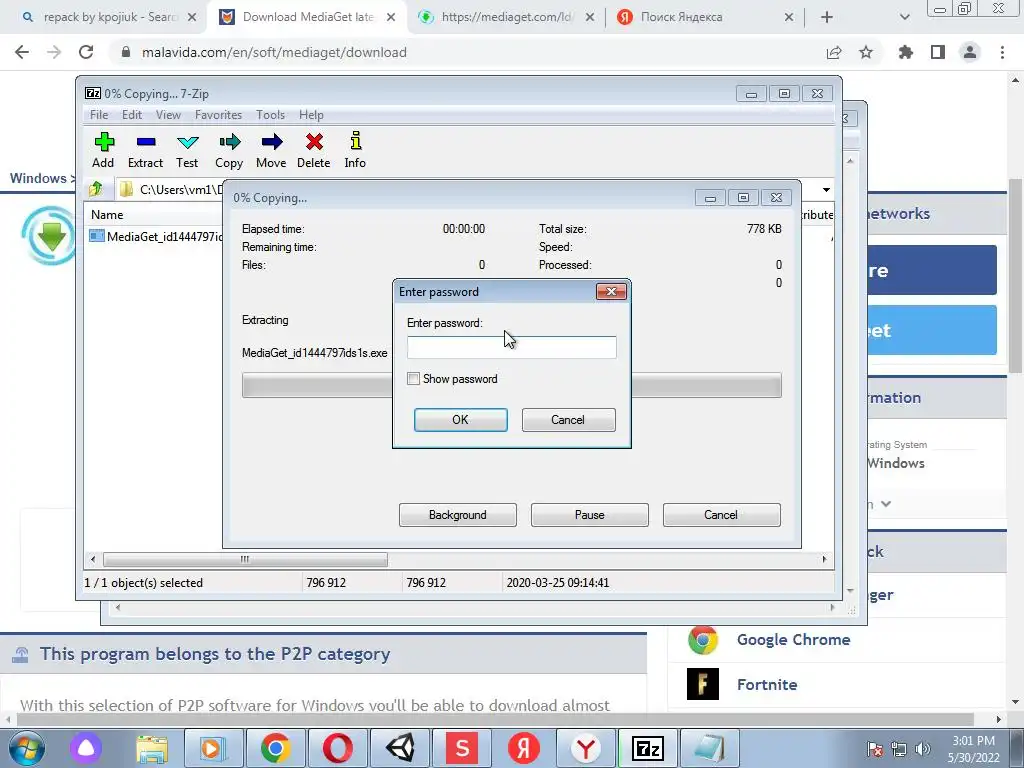Open the Chrome tab search chevron
Screen dimensions: 1024x768
(904, 17)
